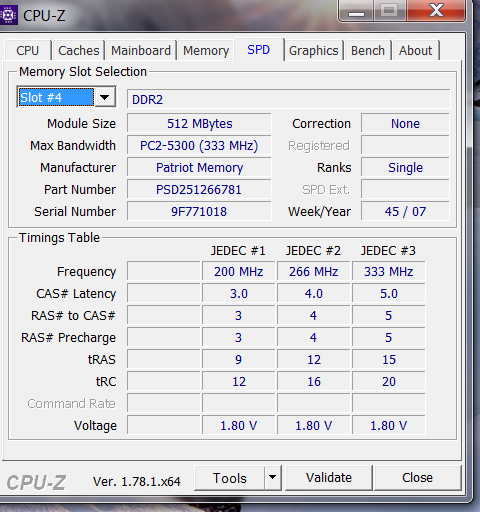Open the About tab
This screenshot has width=480, height=512.
pos(415,51)
